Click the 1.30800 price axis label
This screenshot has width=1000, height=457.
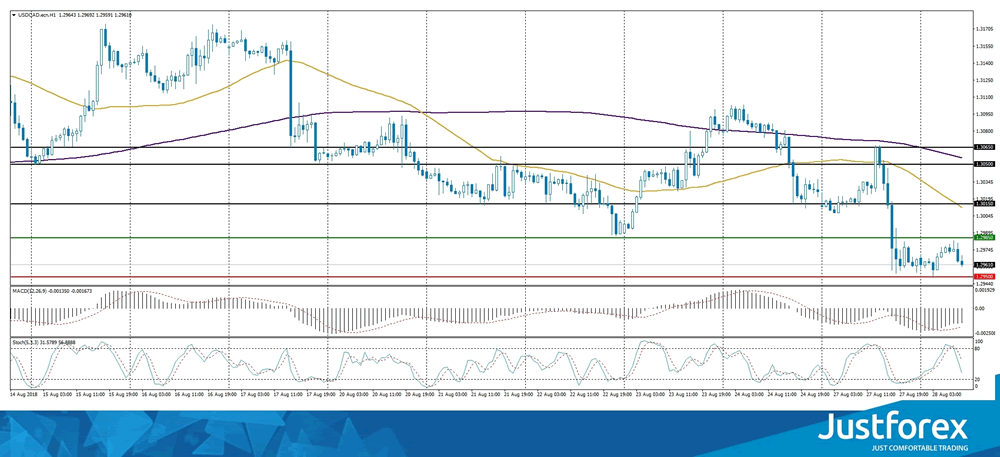pyautogui.click(x=984, y=131)
